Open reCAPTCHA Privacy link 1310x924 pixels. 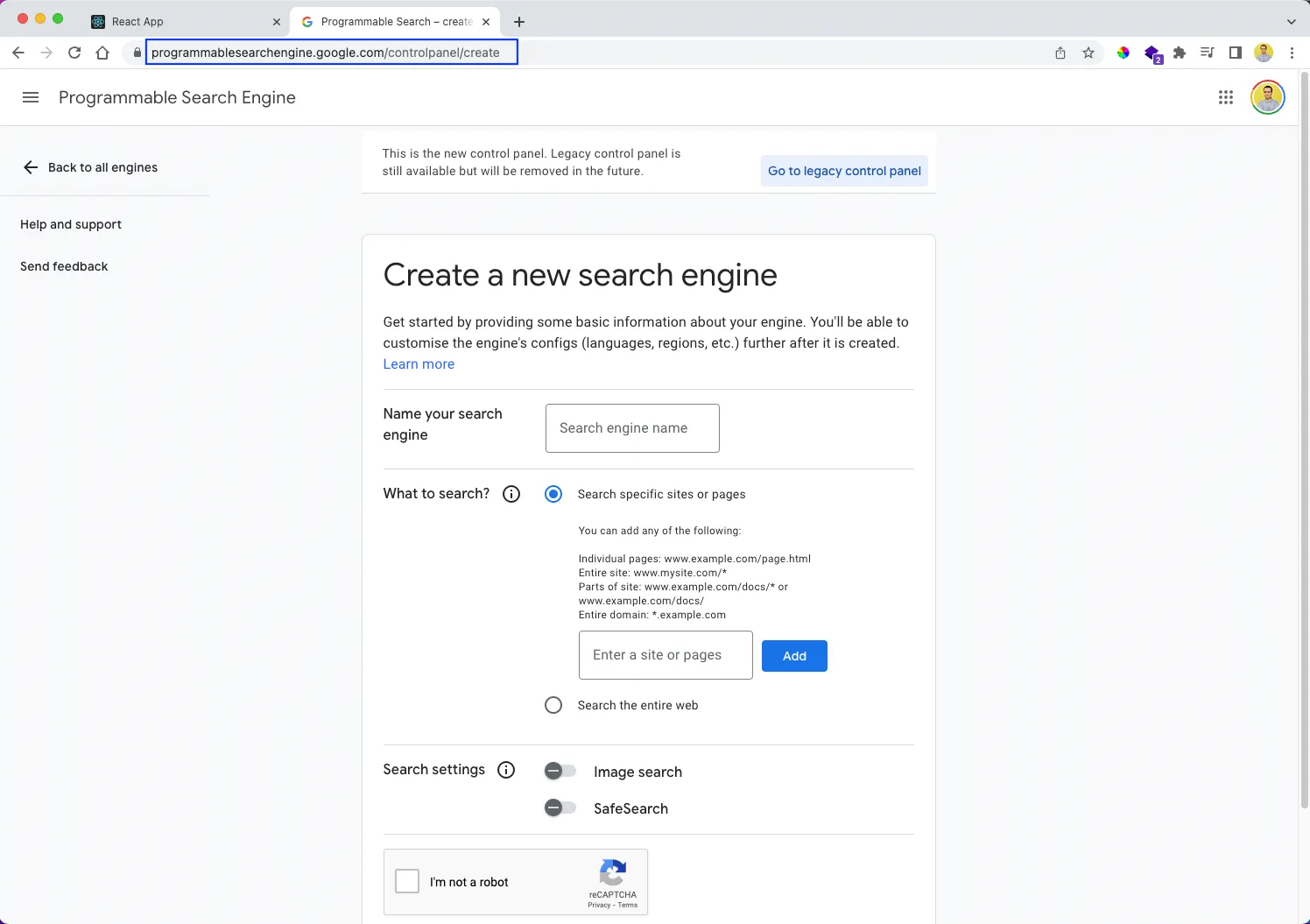[599, 905]
